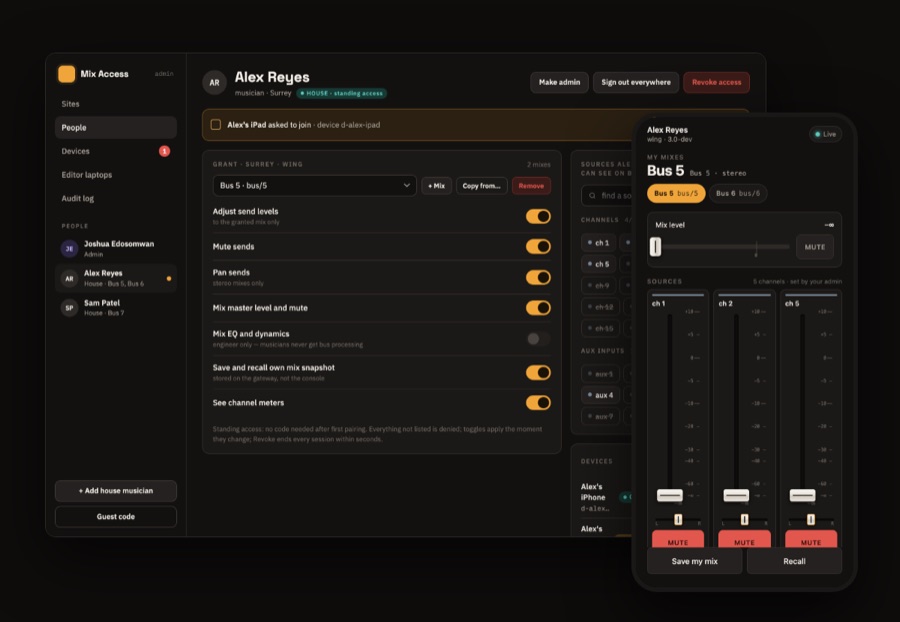Click the JE avatar for Joshua Edosomwan

click(x=69, y=248)
